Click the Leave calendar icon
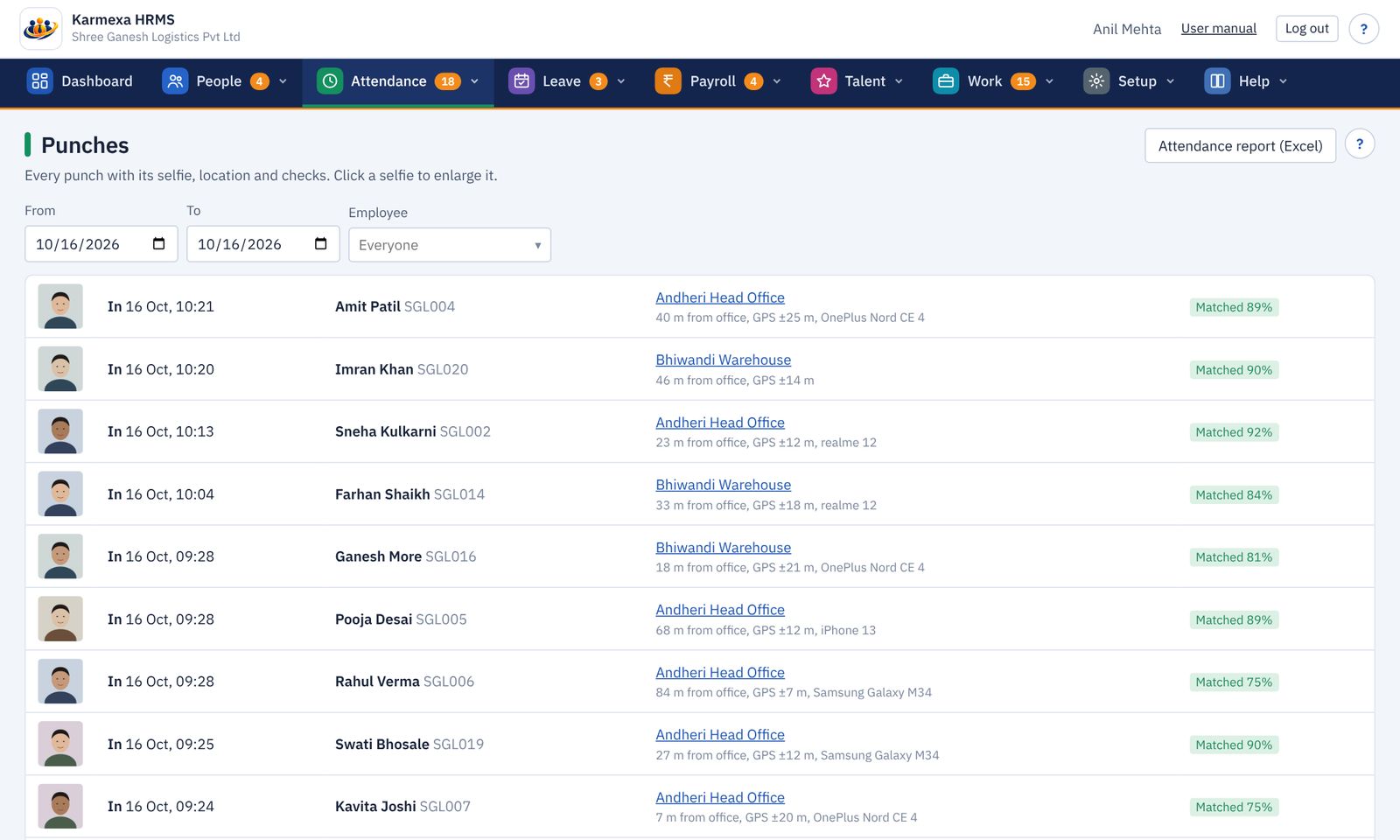 point(521,81)
